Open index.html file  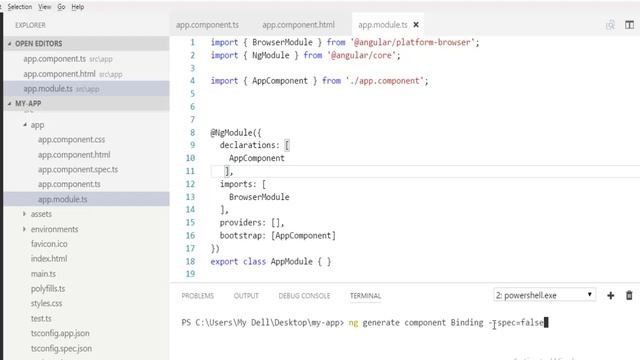(49, 259)
